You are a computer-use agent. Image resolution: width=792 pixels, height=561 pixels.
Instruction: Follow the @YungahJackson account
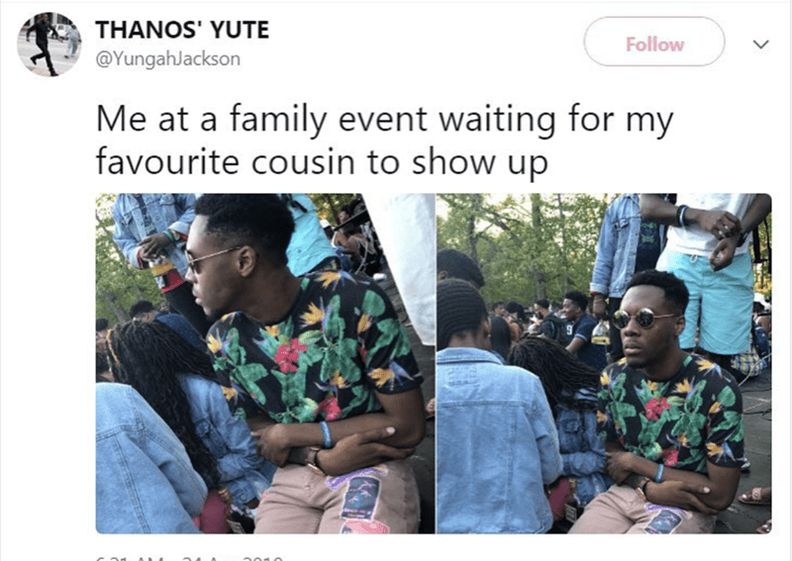click(x=654, y=42)
